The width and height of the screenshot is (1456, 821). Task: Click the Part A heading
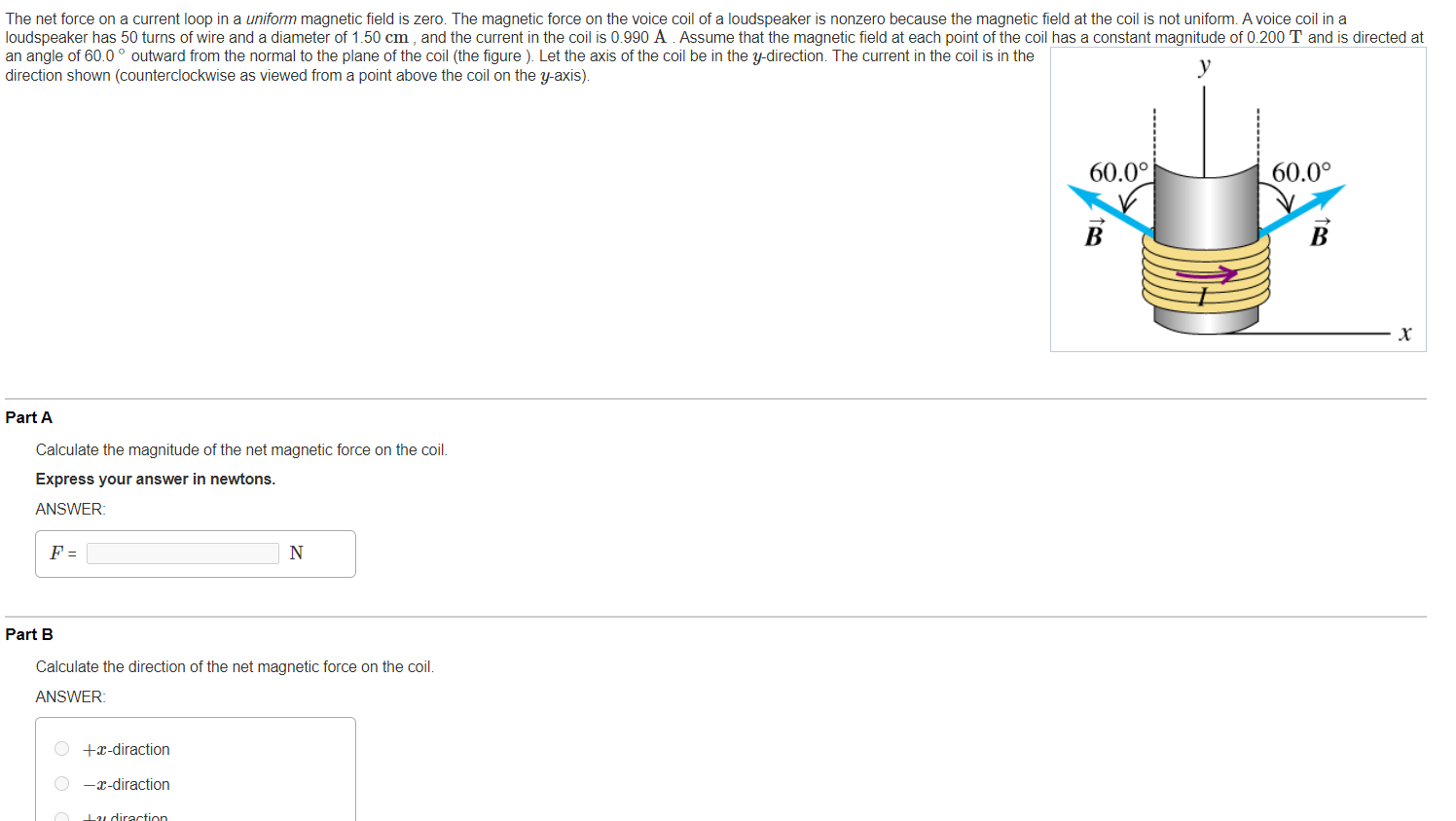tap(29, 417)
